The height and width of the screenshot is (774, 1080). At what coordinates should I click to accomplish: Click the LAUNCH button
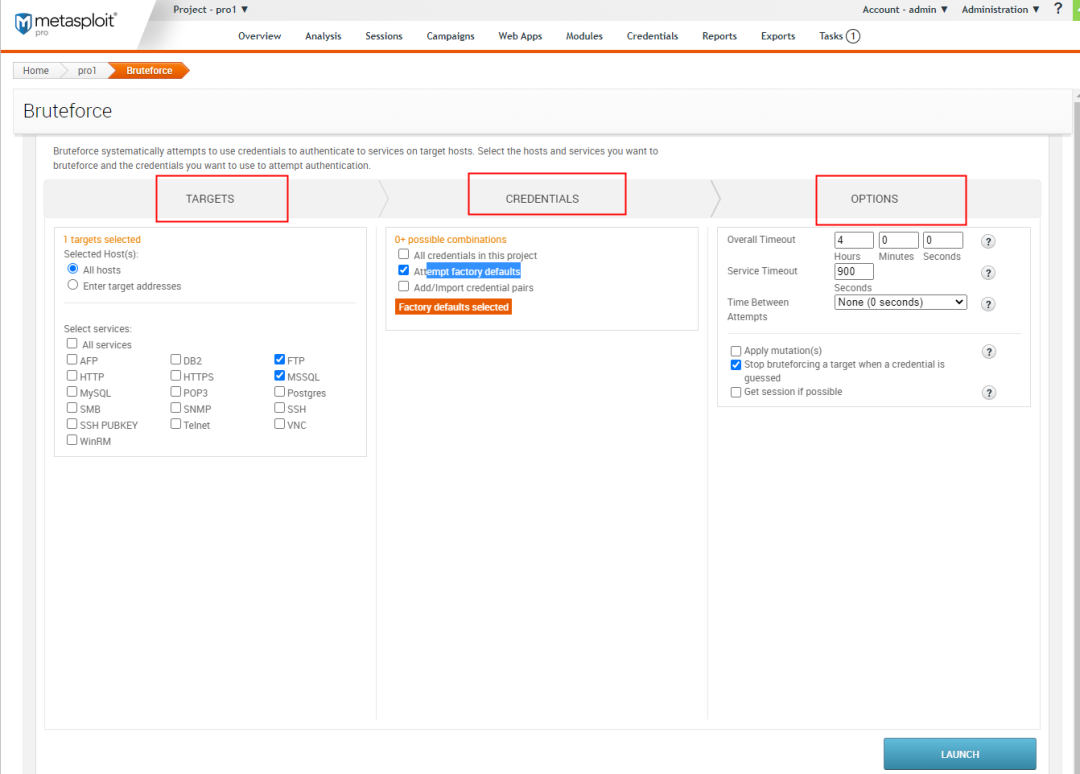pos(959,754)
